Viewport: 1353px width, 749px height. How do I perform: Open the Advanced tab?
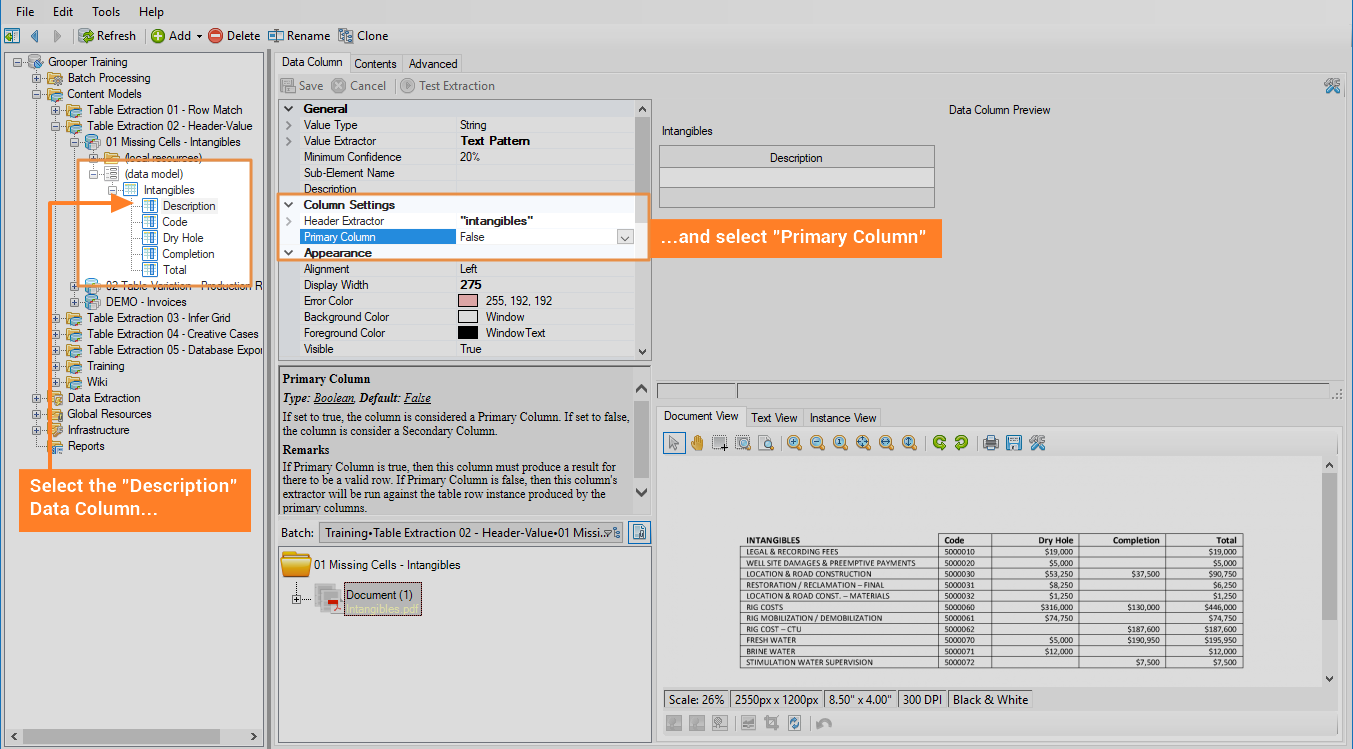click(x=433, y=63)
